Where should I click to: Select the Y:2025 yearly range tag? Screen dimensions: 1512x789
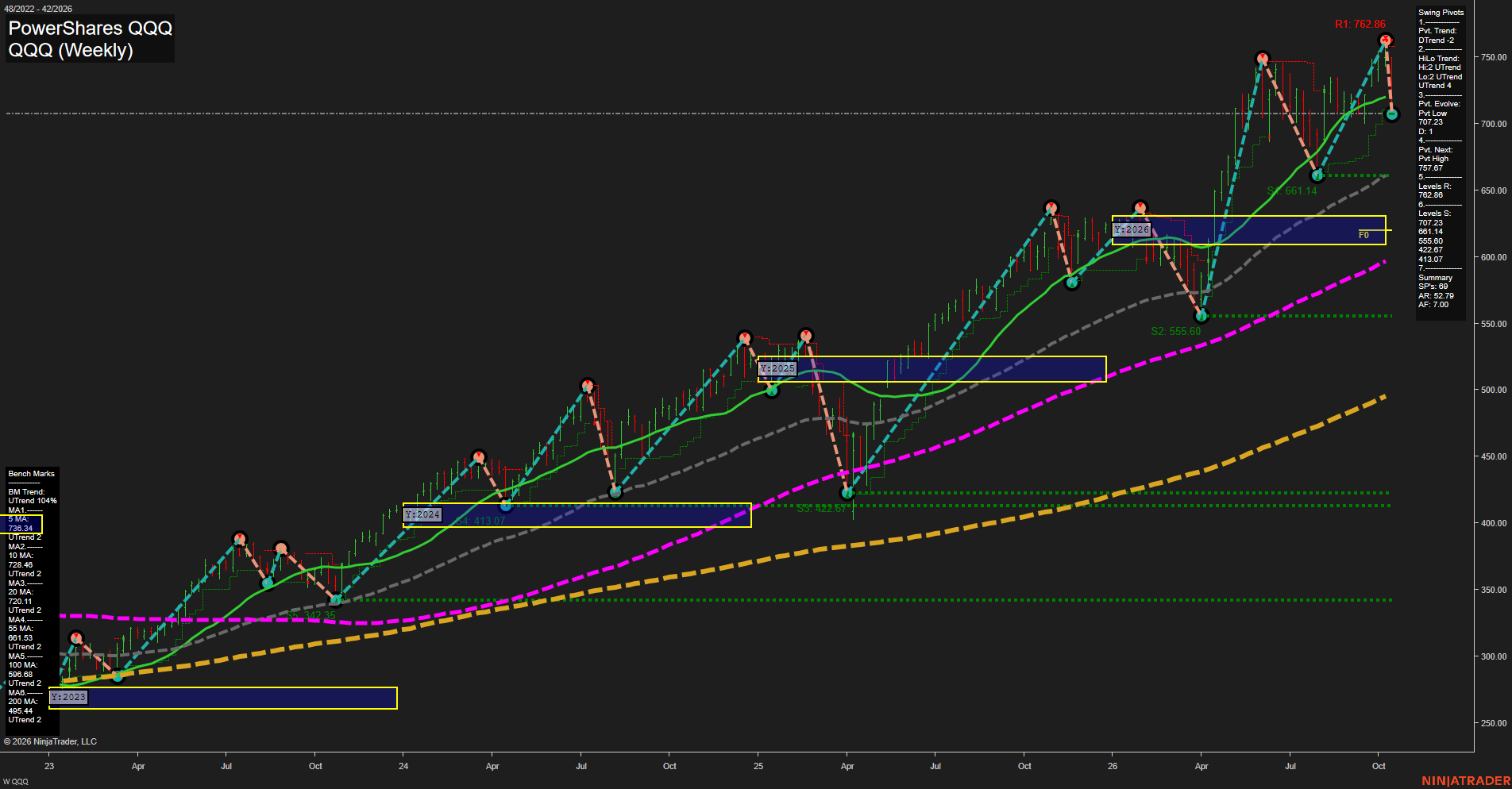777,368
